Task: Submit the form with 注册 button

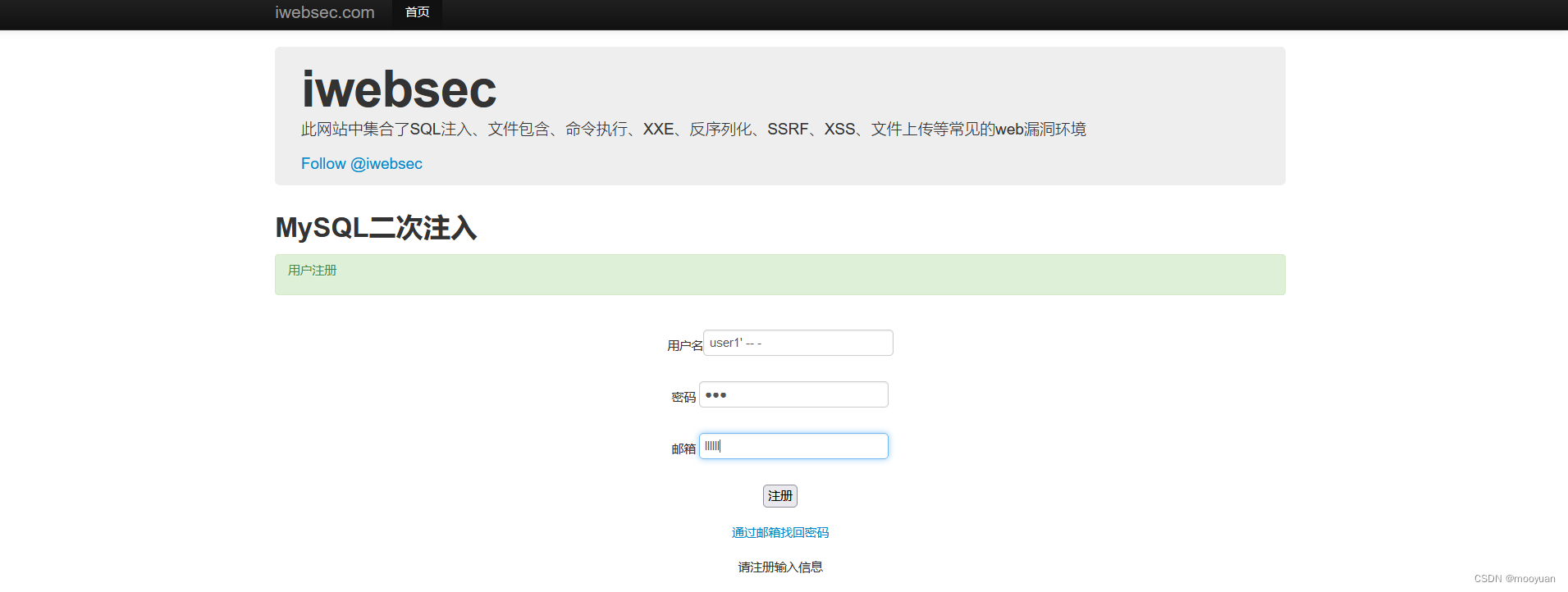Action: click(780, 496)
